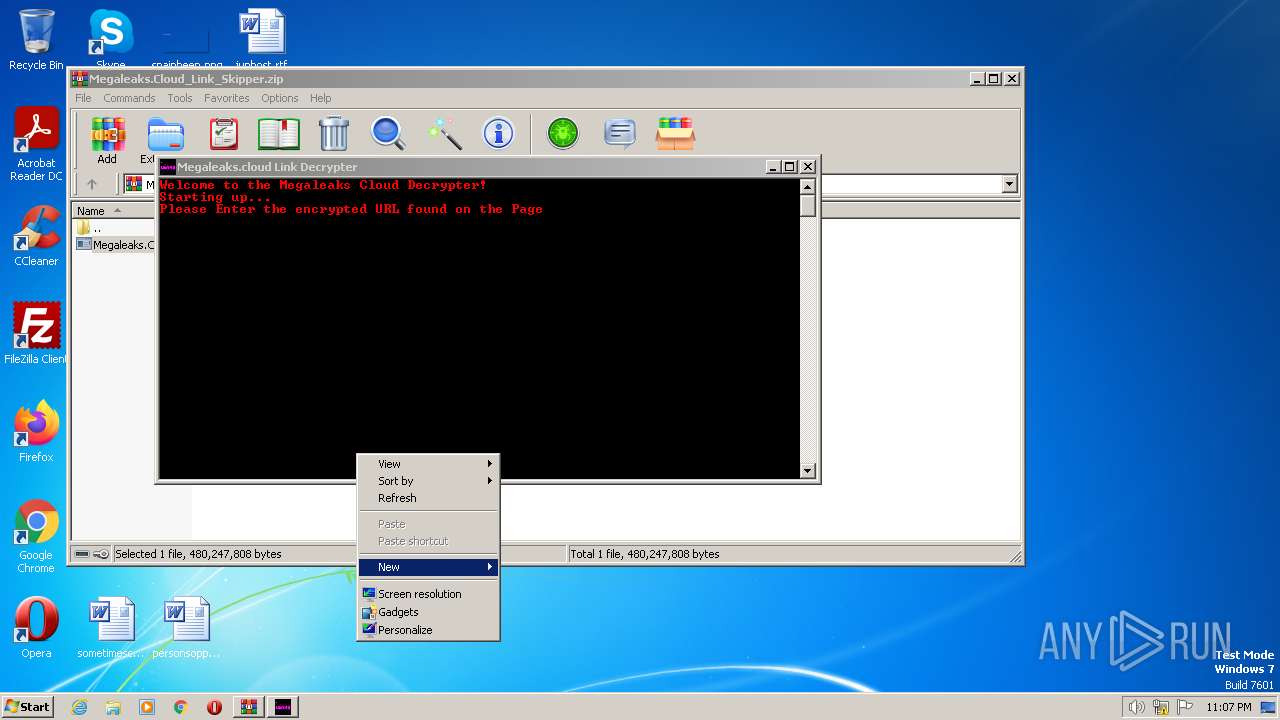Click 'Total 1 file, 480,247,808 bytes' status
Image resolution: width=1280 pixels, height=720 pixels.
(645, 554)
